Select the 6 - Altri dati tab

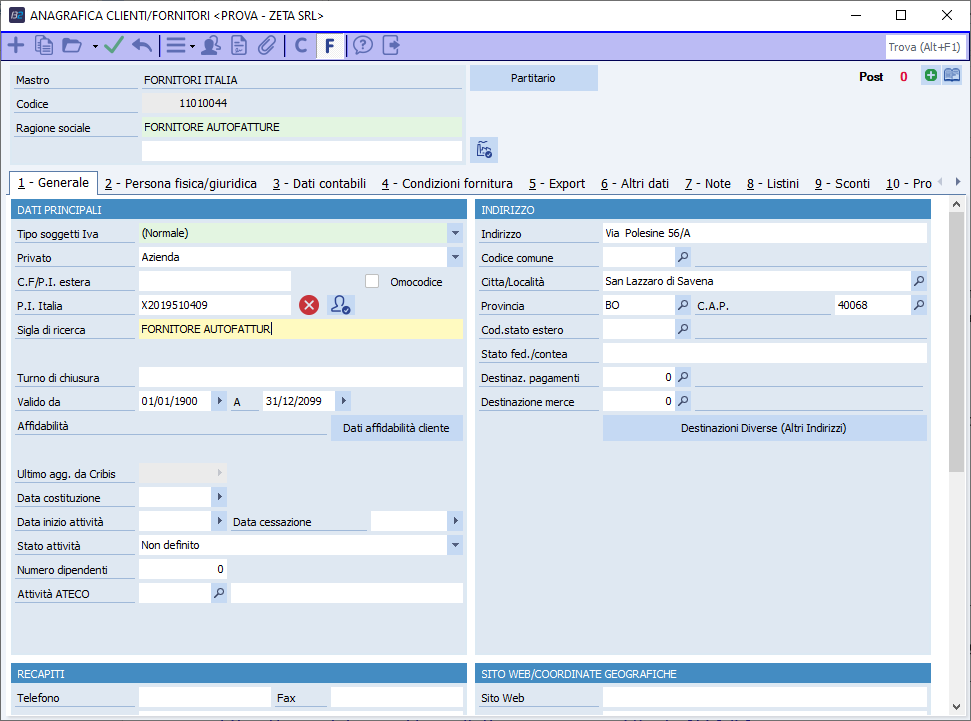(635, 183)
